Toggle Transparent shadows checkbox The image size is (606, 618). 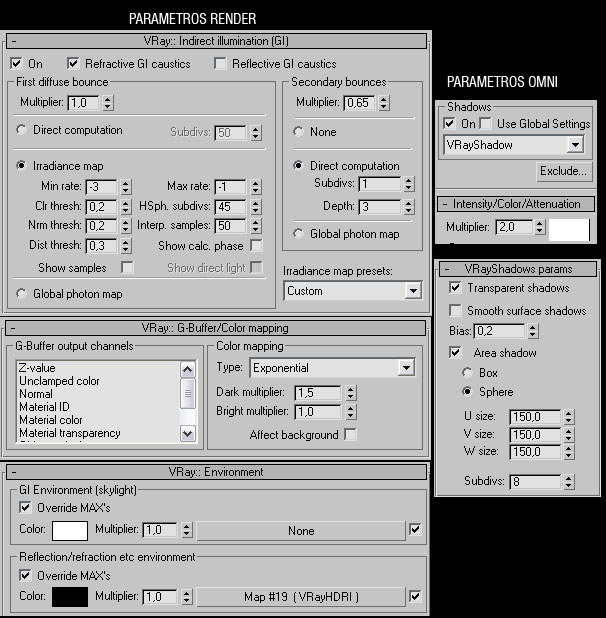tap(455, 287)
